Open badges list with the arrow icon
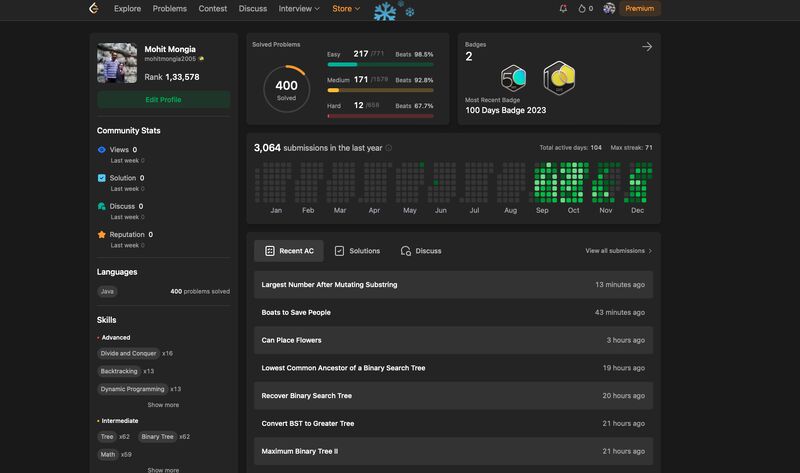Image resolution: width=800 pixels, height=473 pixels. click(x=647, y=47)
